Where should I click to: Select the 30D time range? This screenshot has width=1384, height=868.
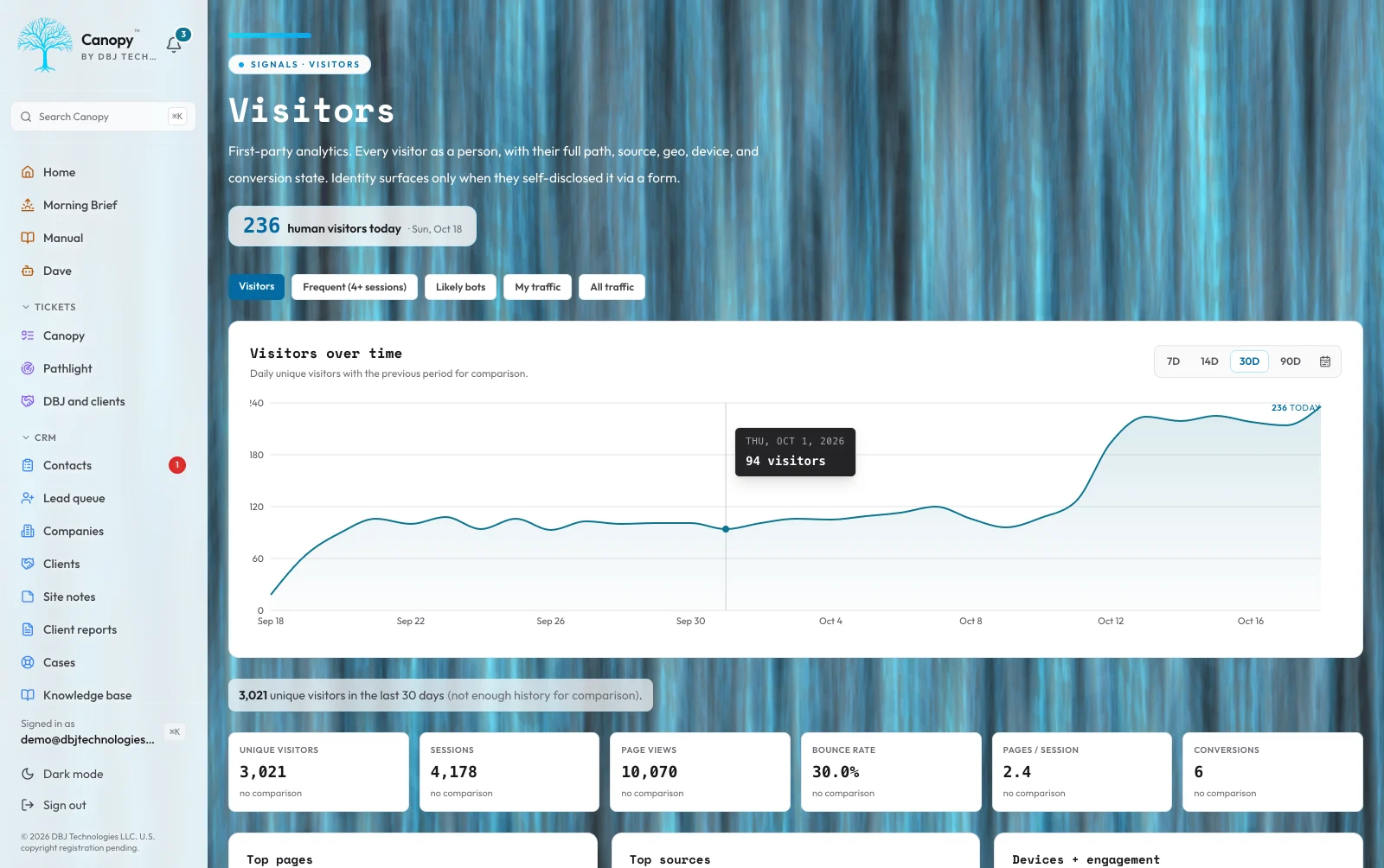1249,361
